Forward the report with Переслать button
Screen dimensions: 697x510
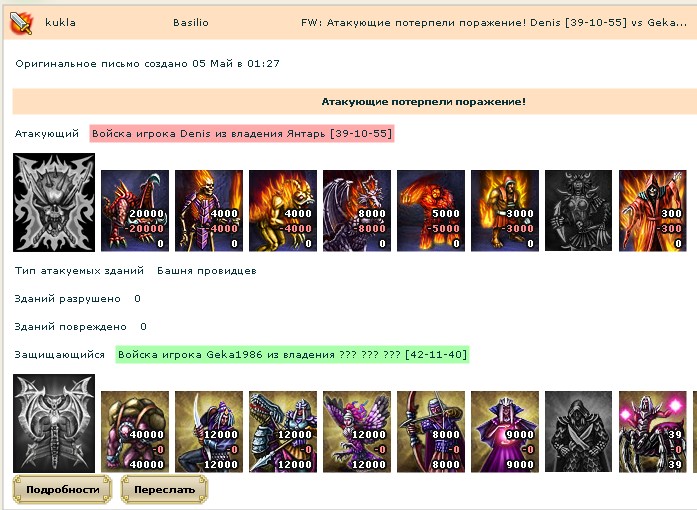coord(164,490)
